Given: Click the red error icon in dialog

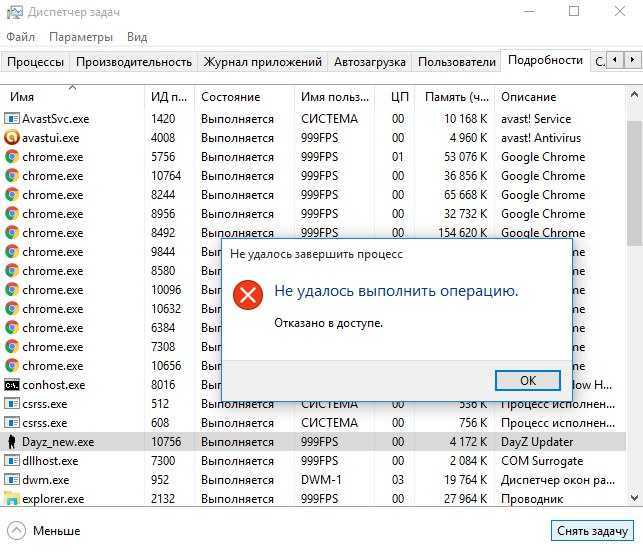Looking at the screenshot, I should tap(248, 295).
